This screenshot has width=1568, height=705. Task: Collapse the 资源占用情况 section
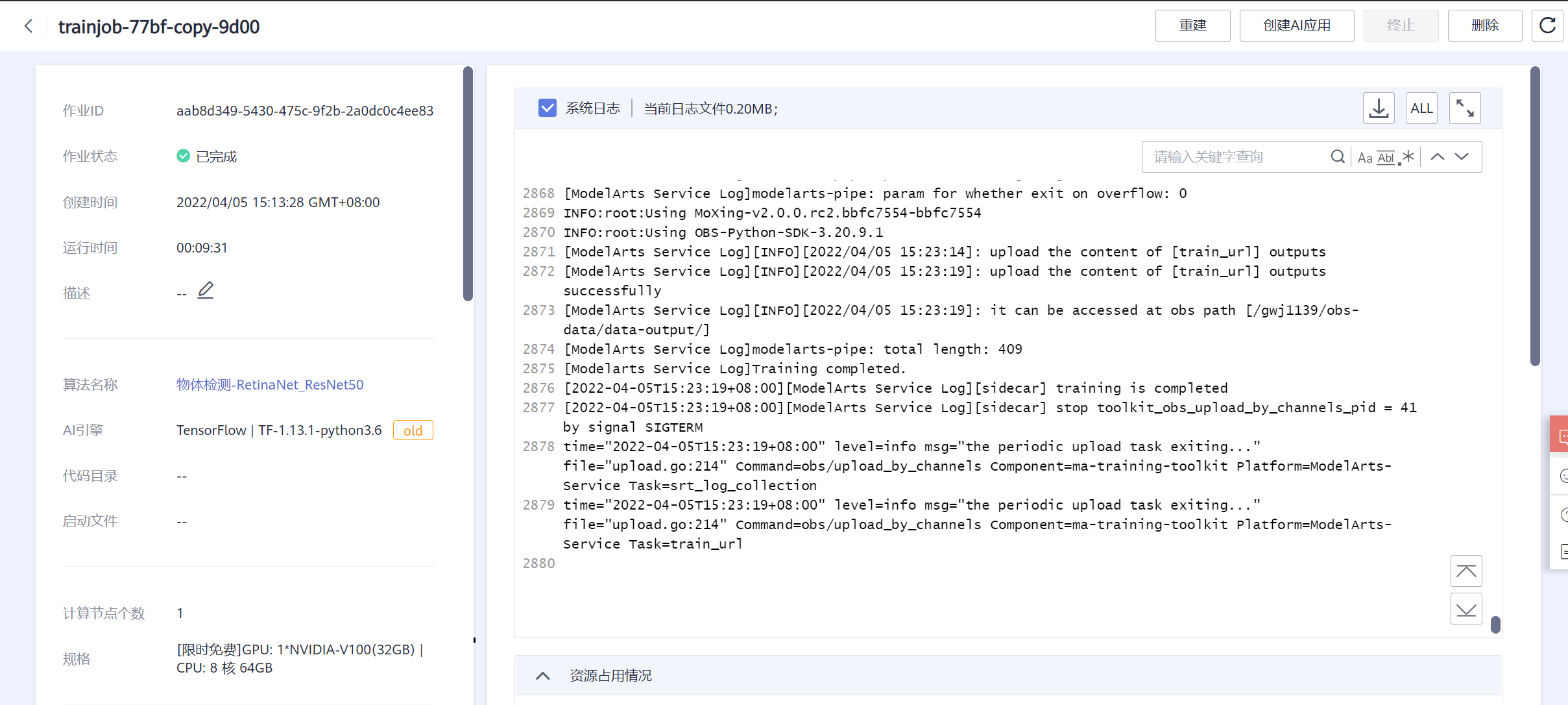[x=543, y=676]
